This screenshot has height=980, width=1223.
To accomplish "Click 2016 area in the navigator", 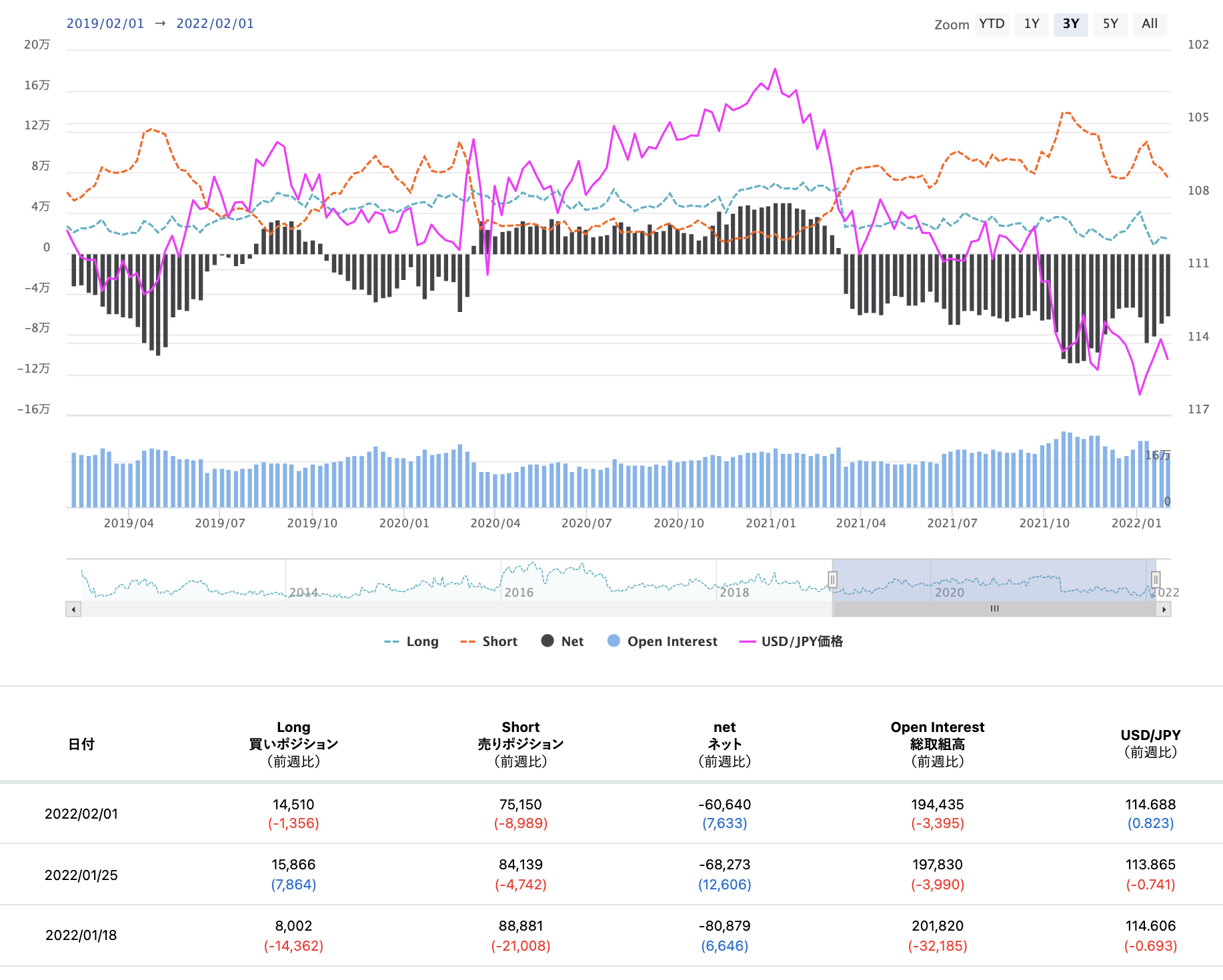I will coord(519,593).
